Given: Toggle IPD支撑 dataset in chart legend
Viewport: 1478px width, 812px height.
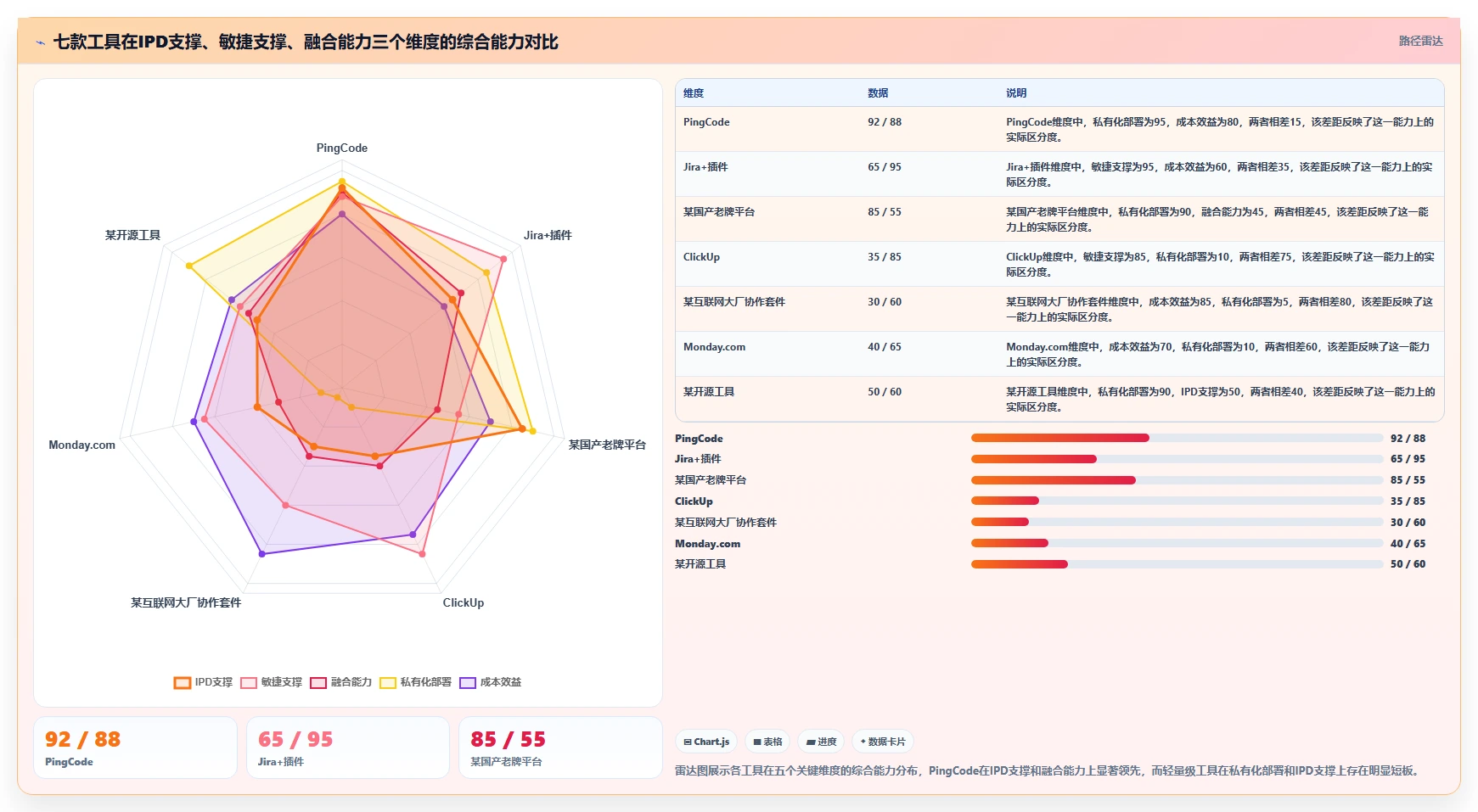Looking at the screenshot, I should [203, 682].
